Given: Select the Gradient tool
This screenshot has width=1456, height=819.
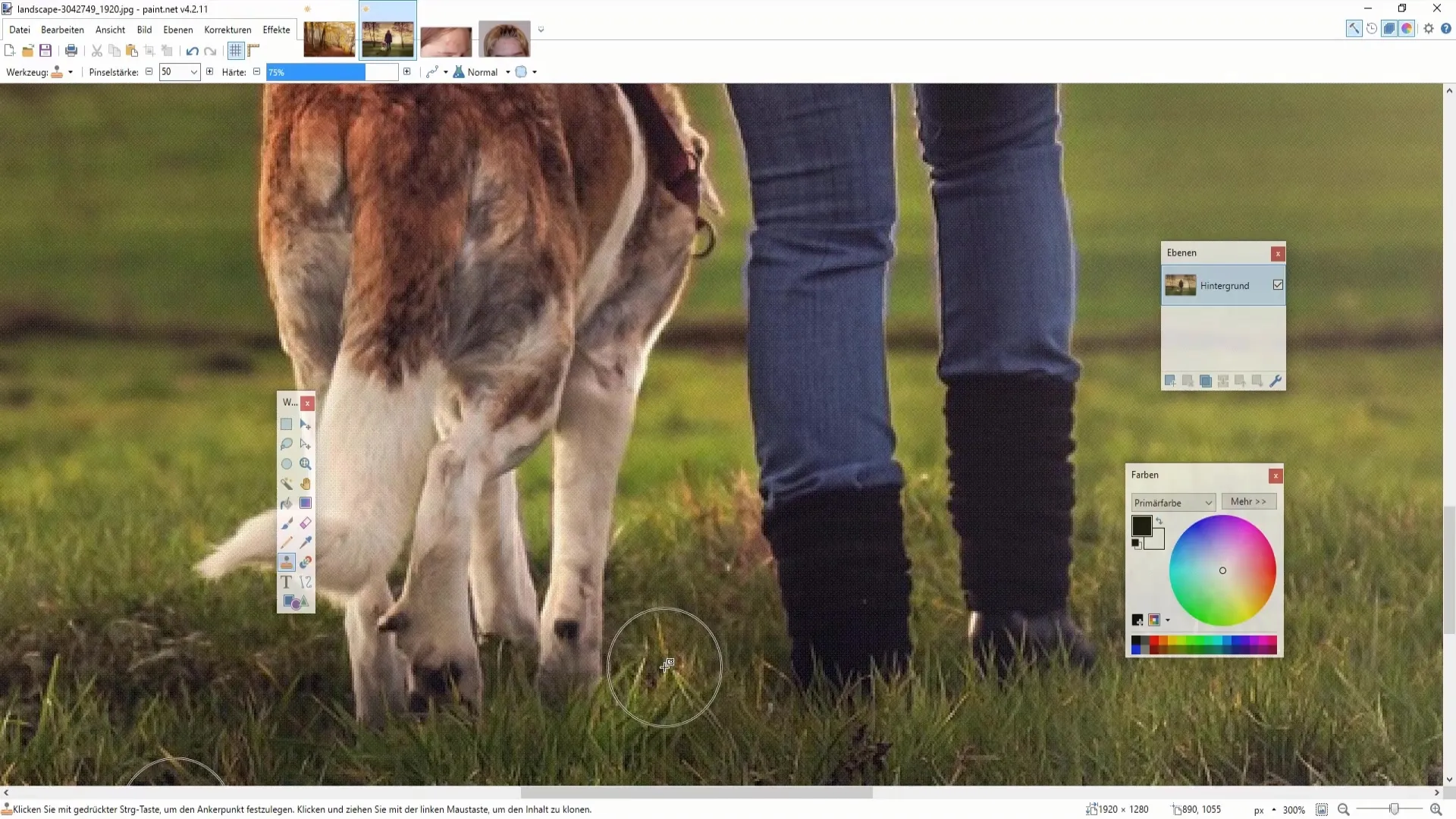Looking at the screenshot, I should click(306, 503).
